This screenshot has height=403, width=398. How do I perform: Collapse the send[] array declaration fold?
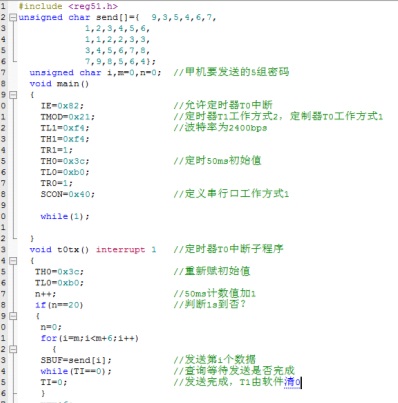click(13, 17)
